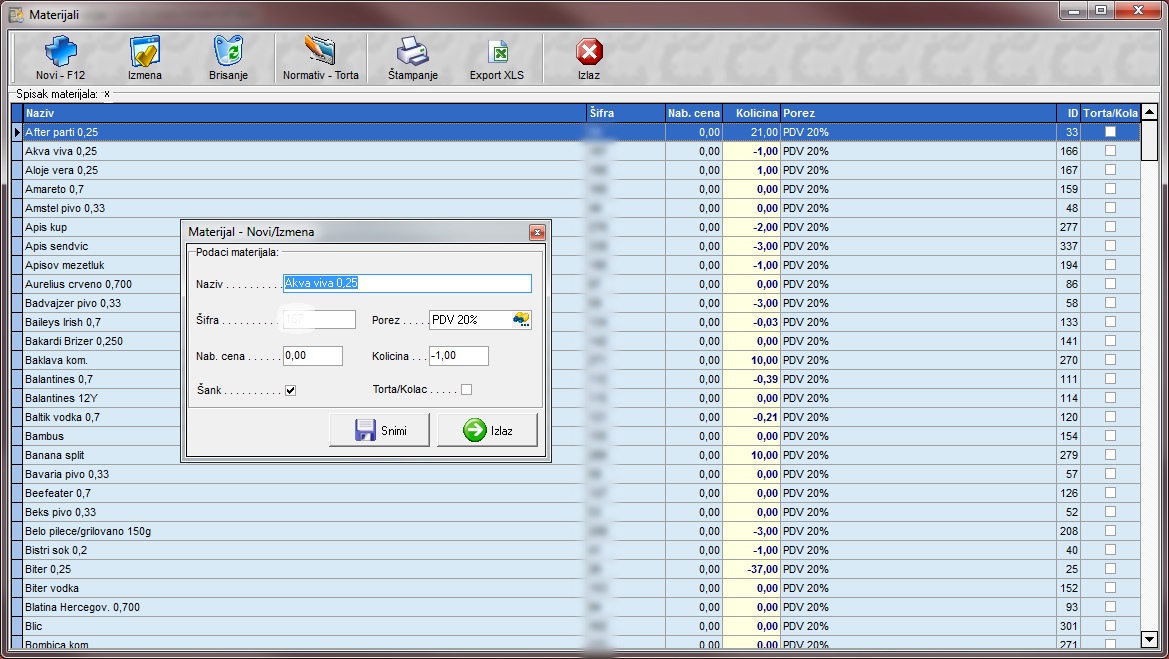Click quantity 21,00 in After parti row
The width and height of the screenshot is (1169, 659).
click(x=752, y=132)
